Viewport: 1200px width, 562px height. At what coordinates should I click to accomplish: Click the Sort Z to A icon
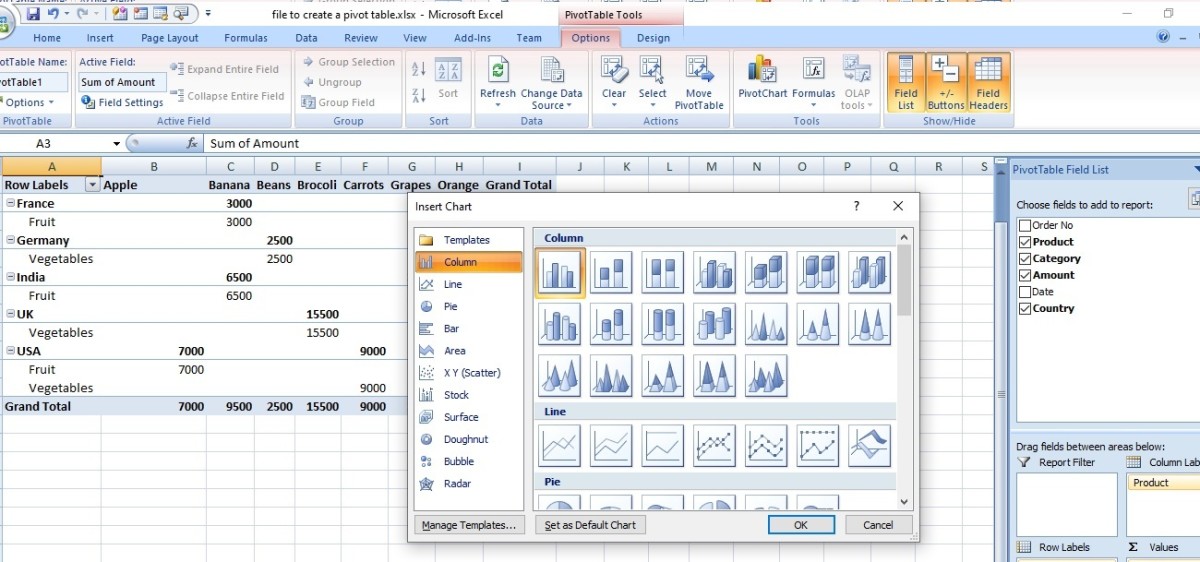click(x=419, y=94)
